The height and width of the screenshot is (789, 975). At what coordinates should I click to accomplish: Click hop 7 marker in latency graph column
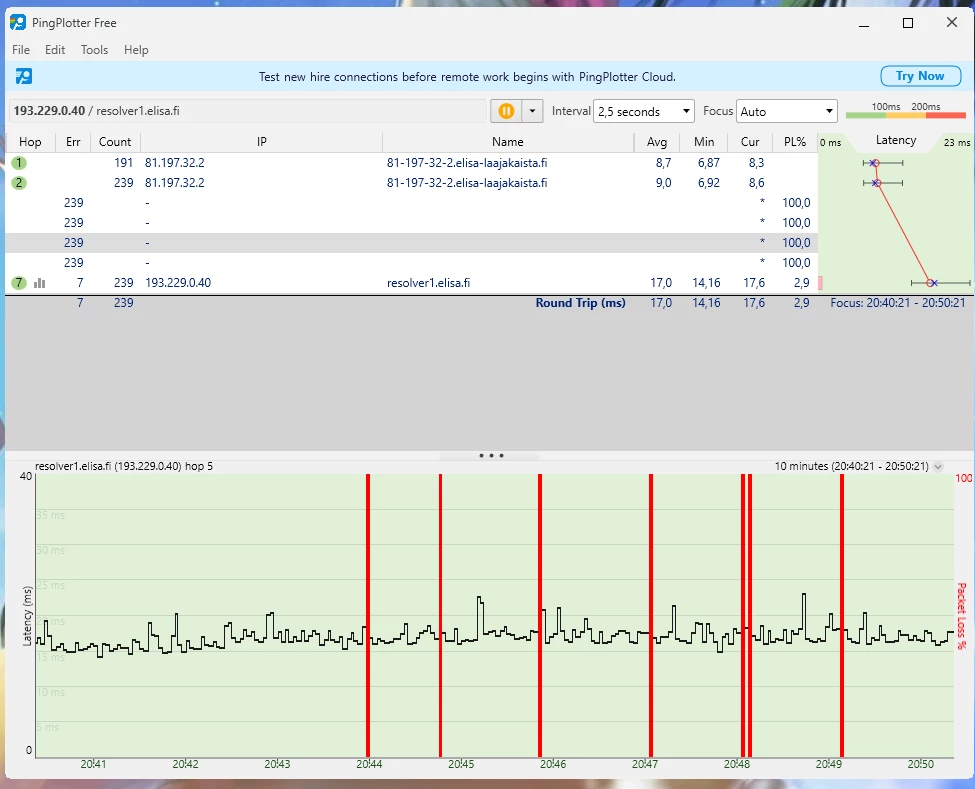[931, 283]
